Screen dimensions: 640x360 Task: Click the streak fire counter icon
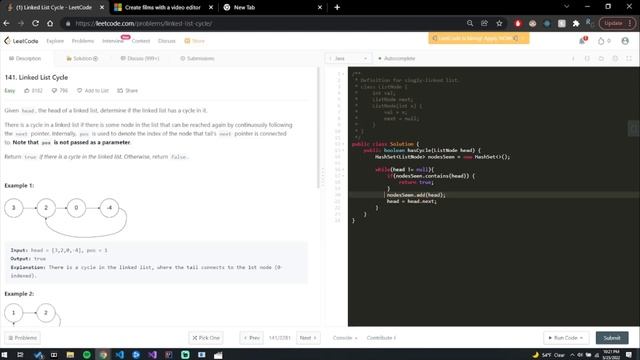[x=601, y=41]
